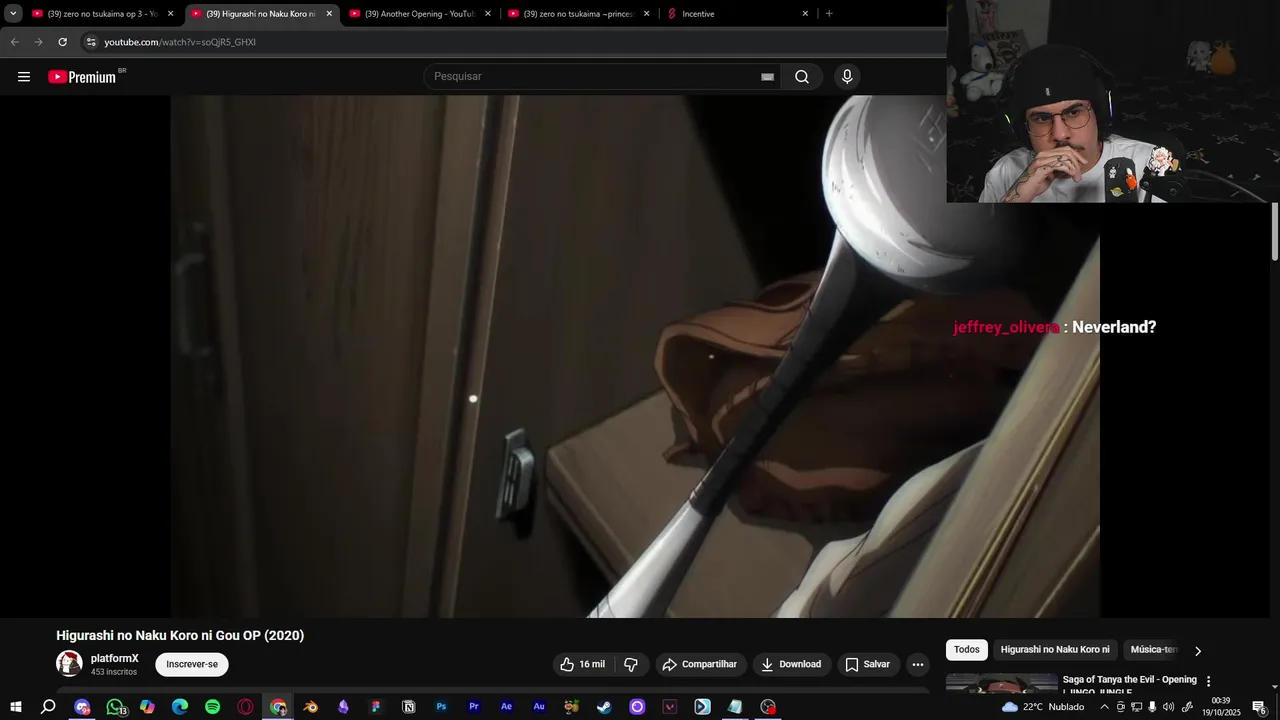The image size is (1280, 720).
Task: Select the Todos filter chip
Action: click(x=967, y=650)
